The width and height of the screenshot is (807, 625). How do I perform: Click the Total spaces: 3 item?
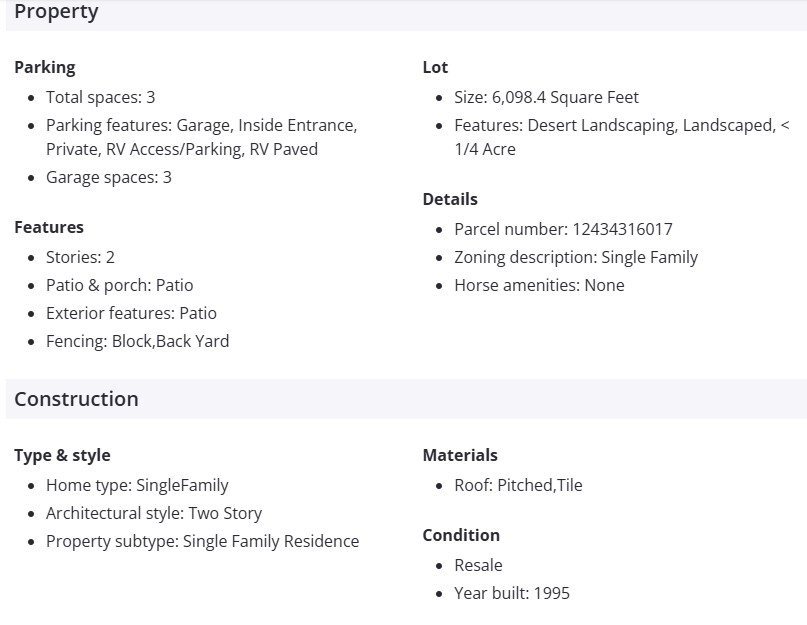[100, 97]
